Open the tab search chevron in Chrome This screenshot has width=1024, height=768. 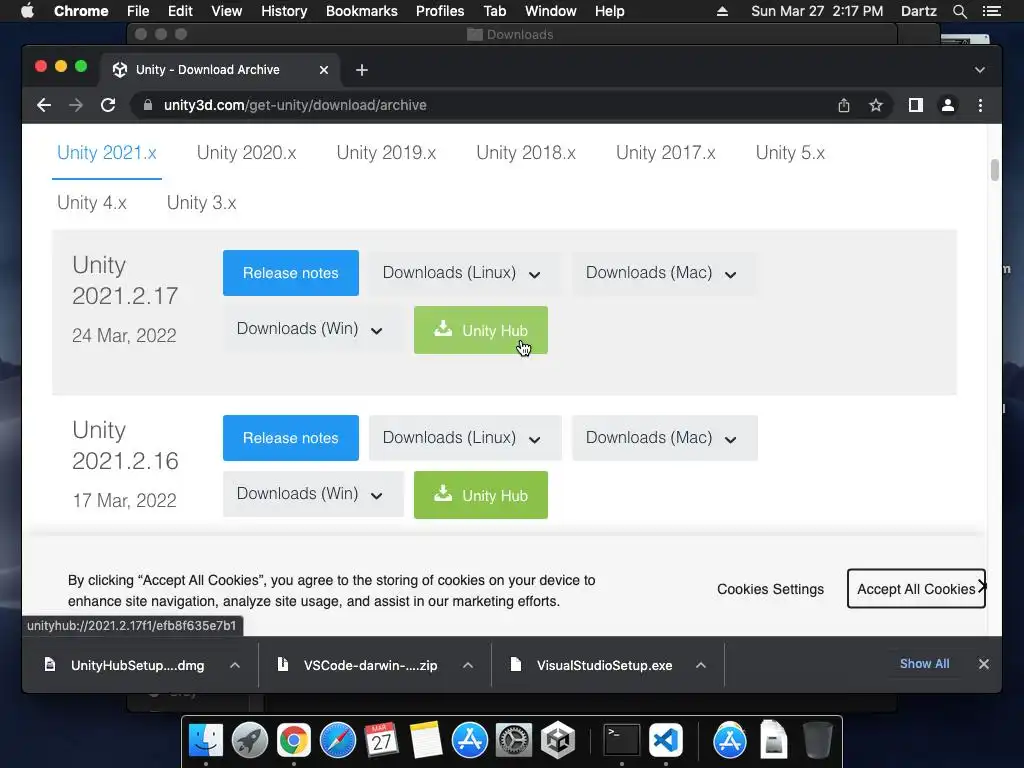click(x=980, y=70)
